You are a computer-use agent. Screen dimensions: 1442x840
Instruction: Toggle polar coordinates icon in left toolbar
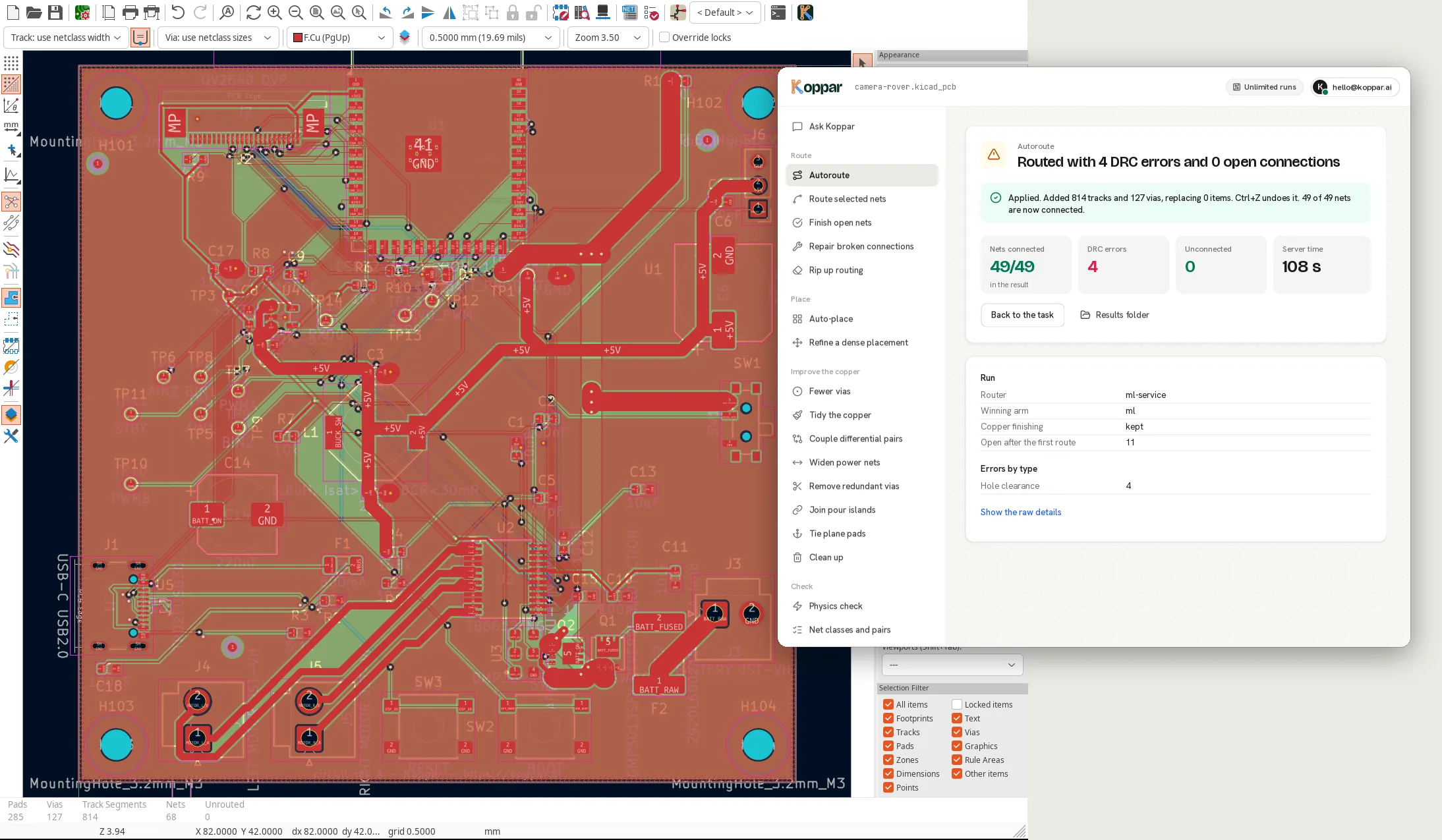click(x=11, y=106)
